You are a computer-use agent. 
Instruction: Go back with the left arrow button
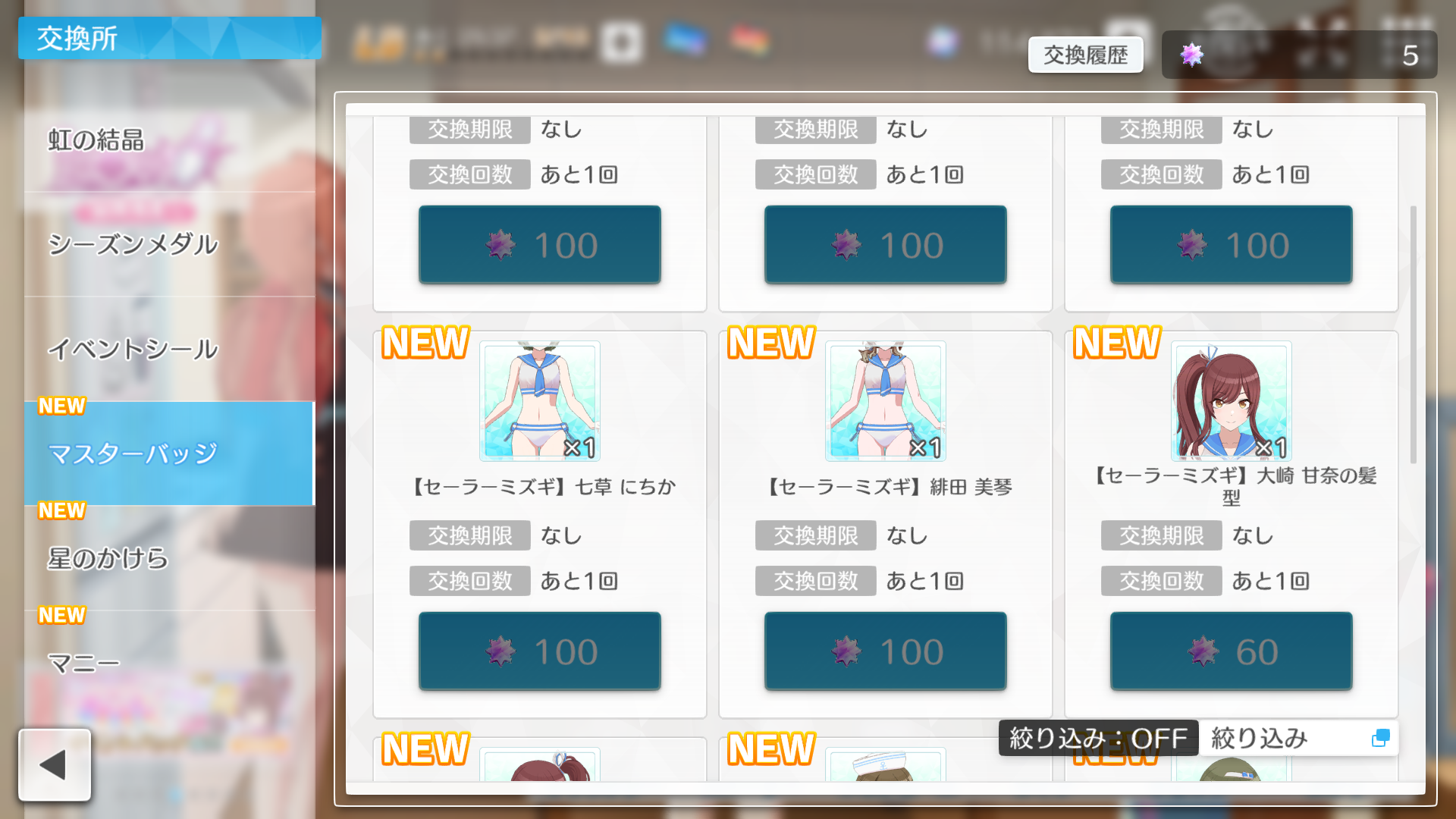point(55,764)
